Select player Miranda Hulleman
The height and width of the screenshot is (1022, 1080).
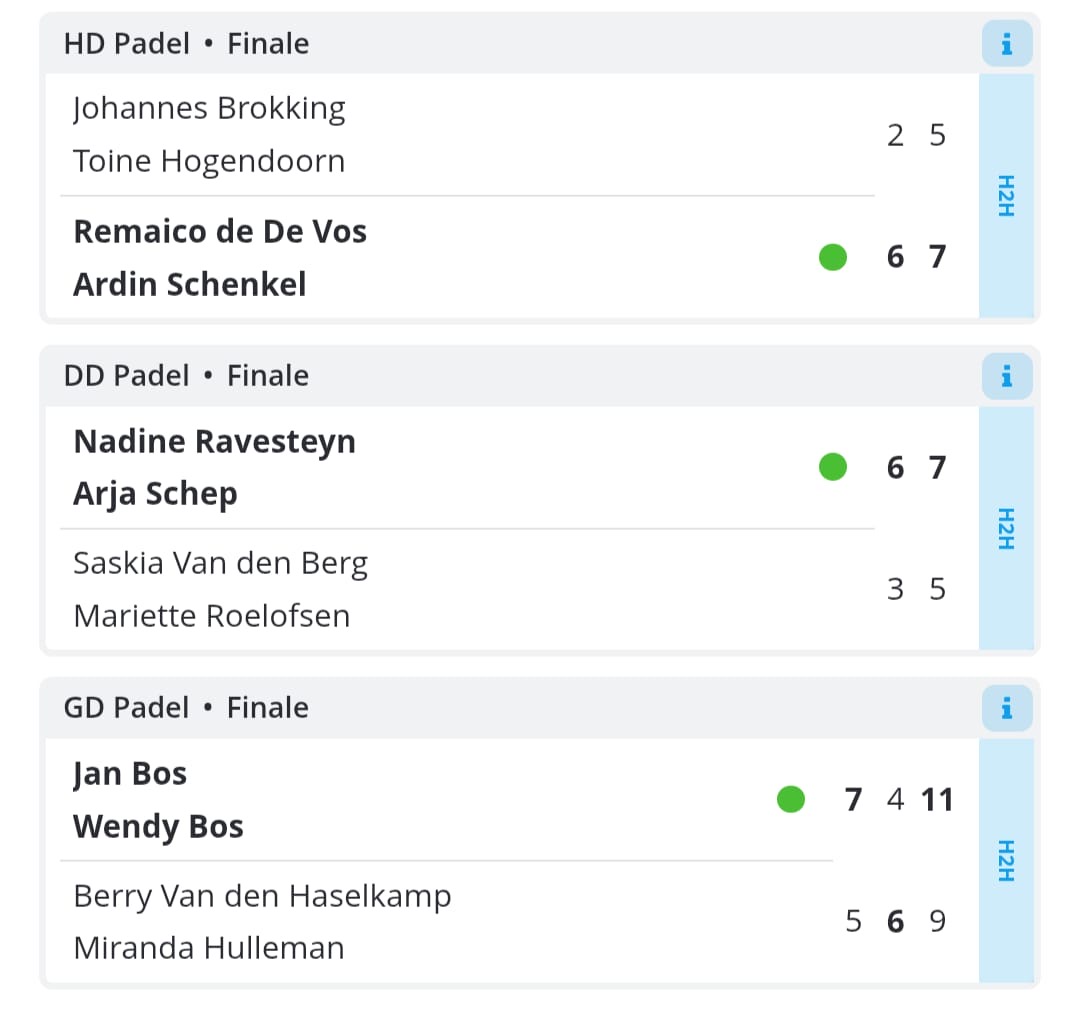[x=208, y=948]
